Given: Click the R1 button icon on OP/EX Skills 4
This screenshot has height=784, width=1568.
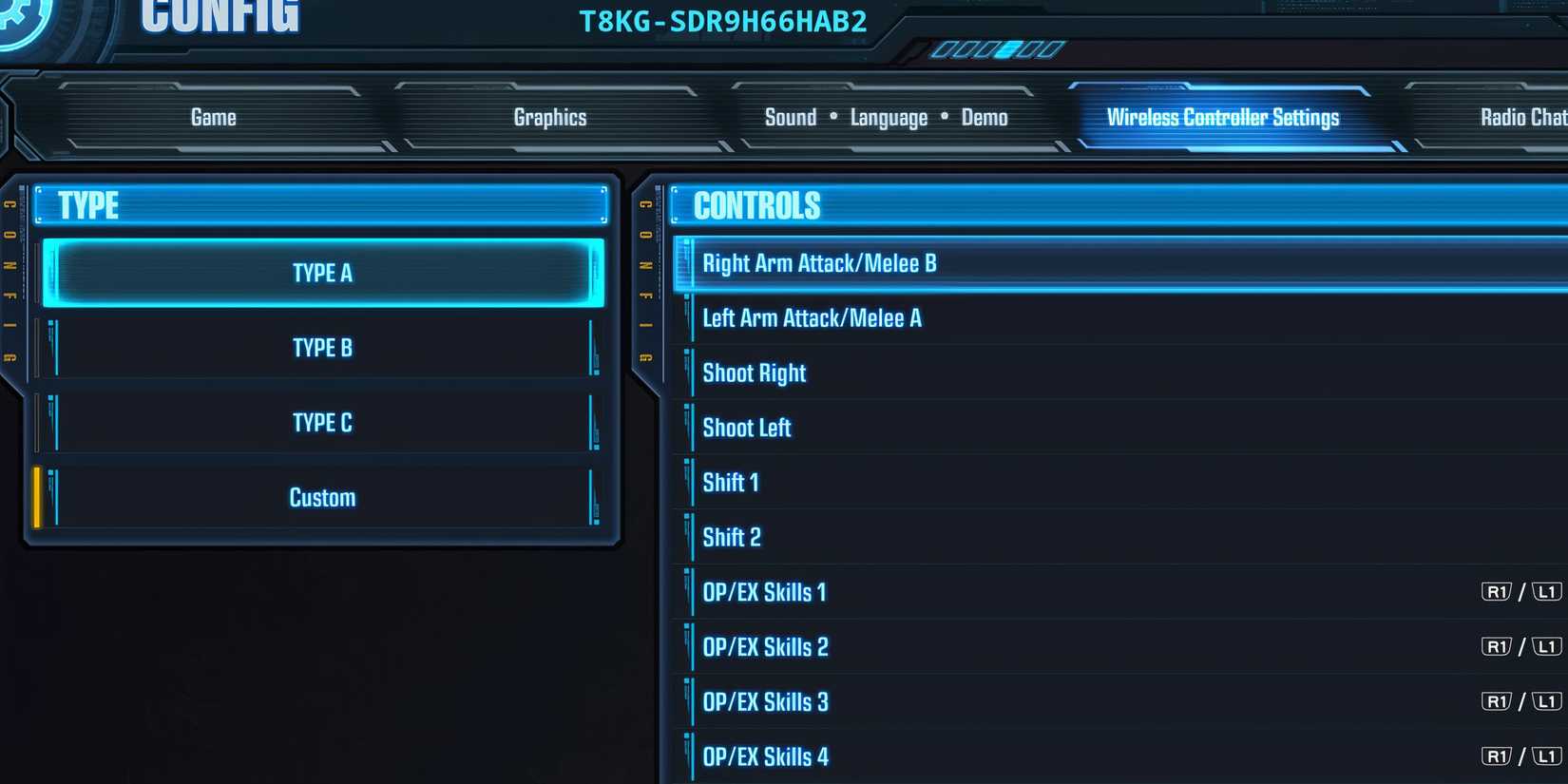Looking at the screenshot, I should click(1496, 756).
